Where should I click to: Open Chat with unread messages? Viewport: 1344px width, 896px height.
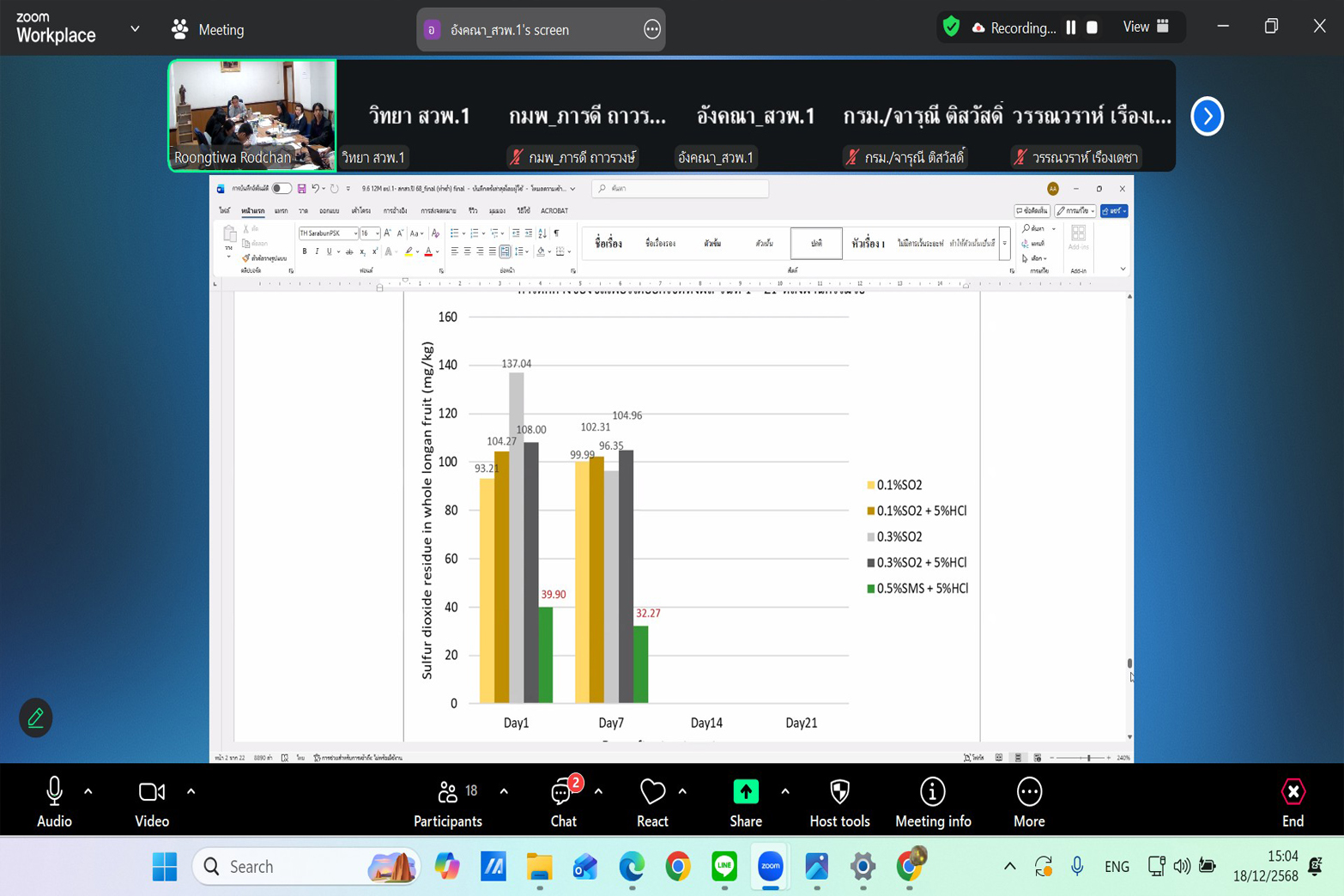(x=563, y=792)
